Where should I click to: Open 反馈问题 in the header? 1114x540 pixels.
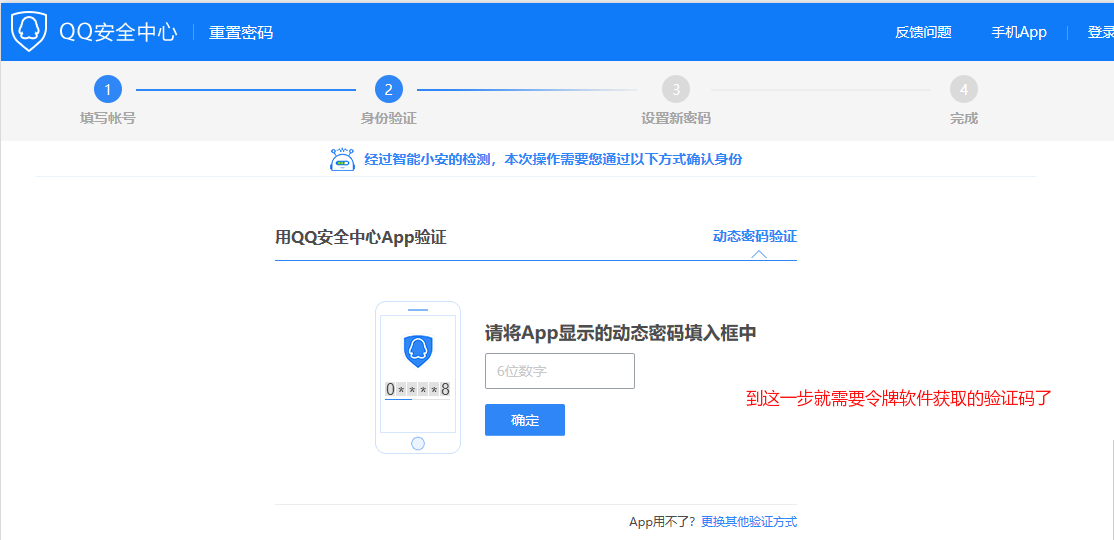[923, 32]
